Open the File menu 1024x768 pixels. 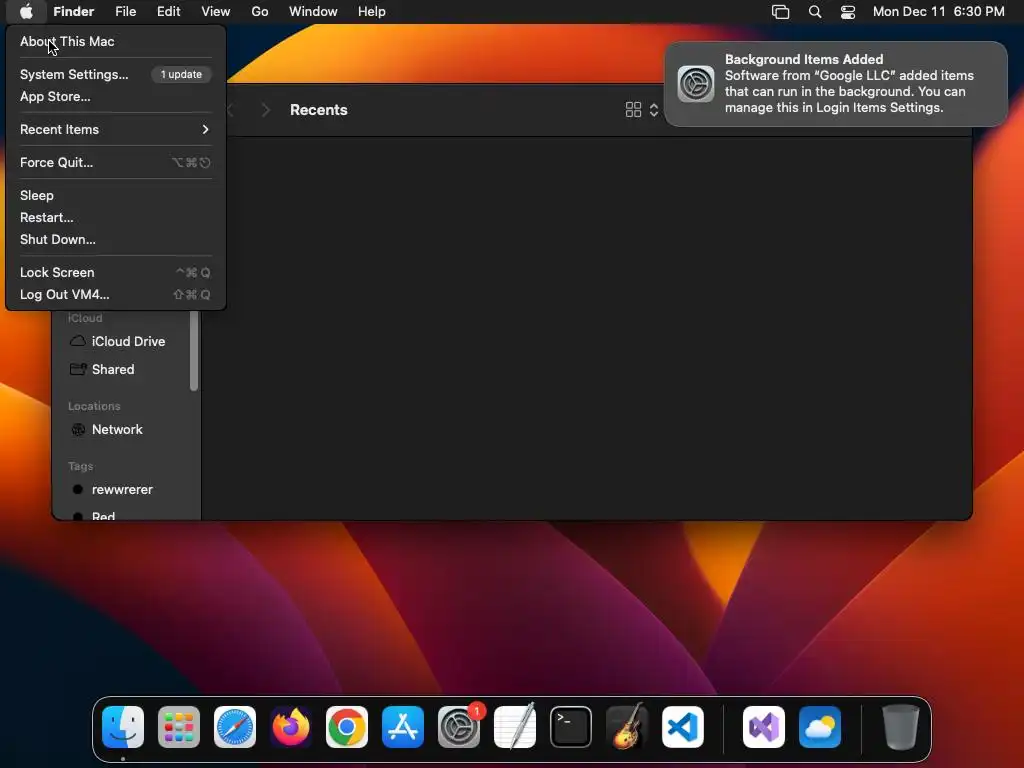click(125, 12)
